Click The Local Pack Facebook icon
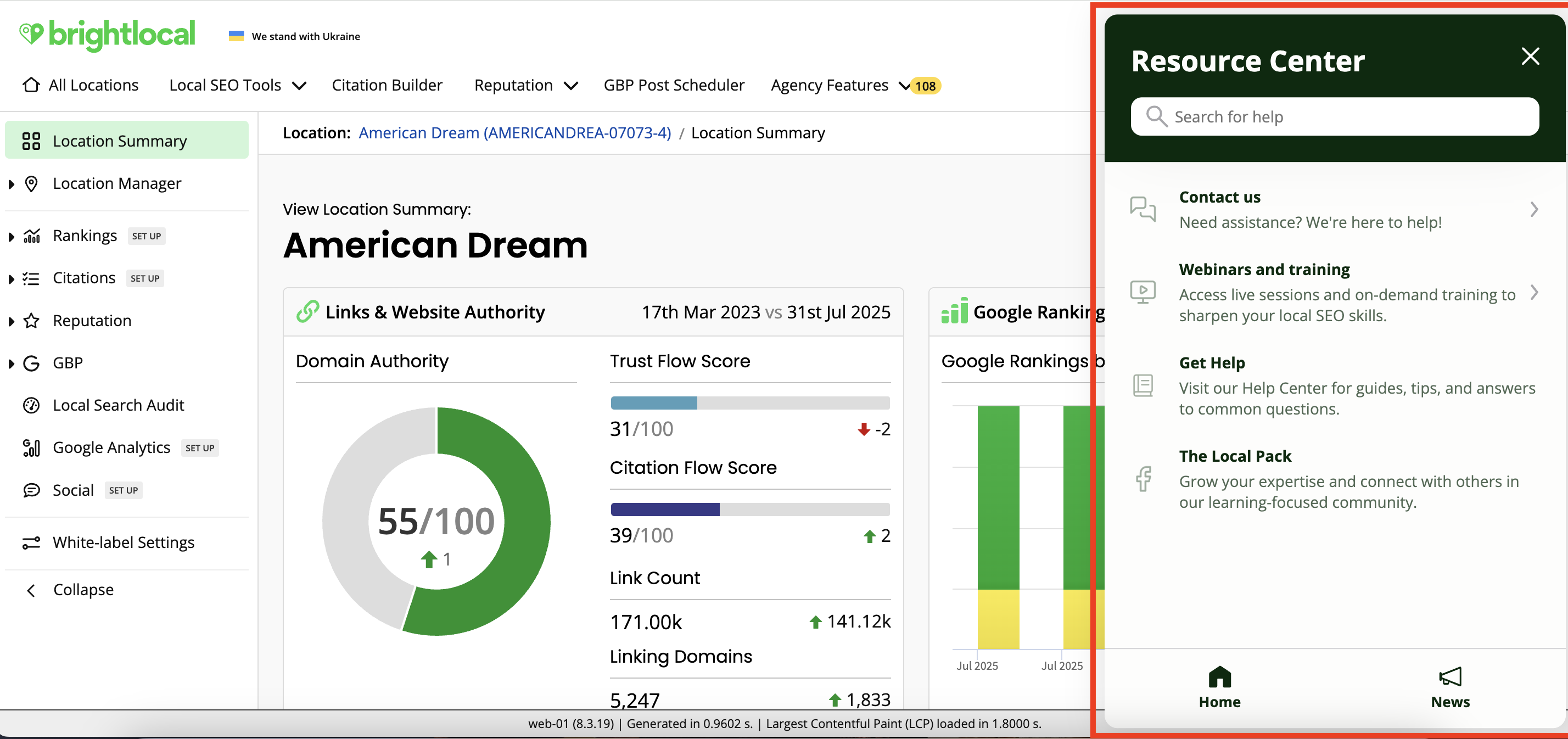The height and width of the screenshot is (739, 1568). [1143, 479]
